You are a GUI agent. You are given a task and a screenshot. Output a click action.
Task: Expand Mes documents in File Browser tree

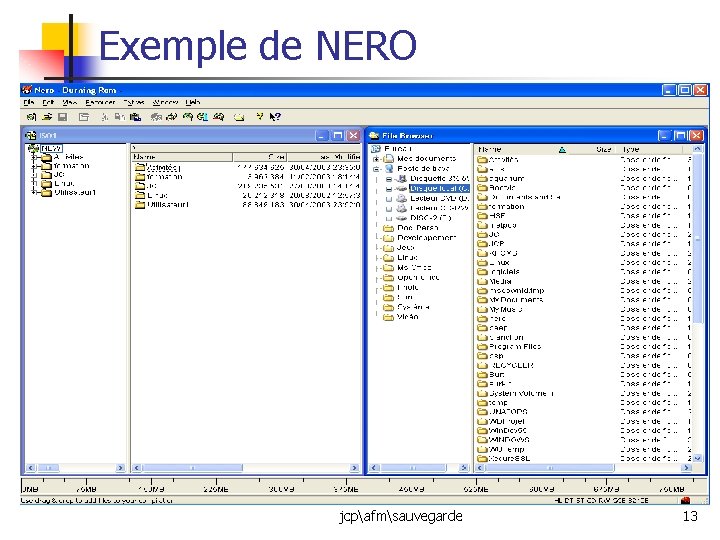377,159
